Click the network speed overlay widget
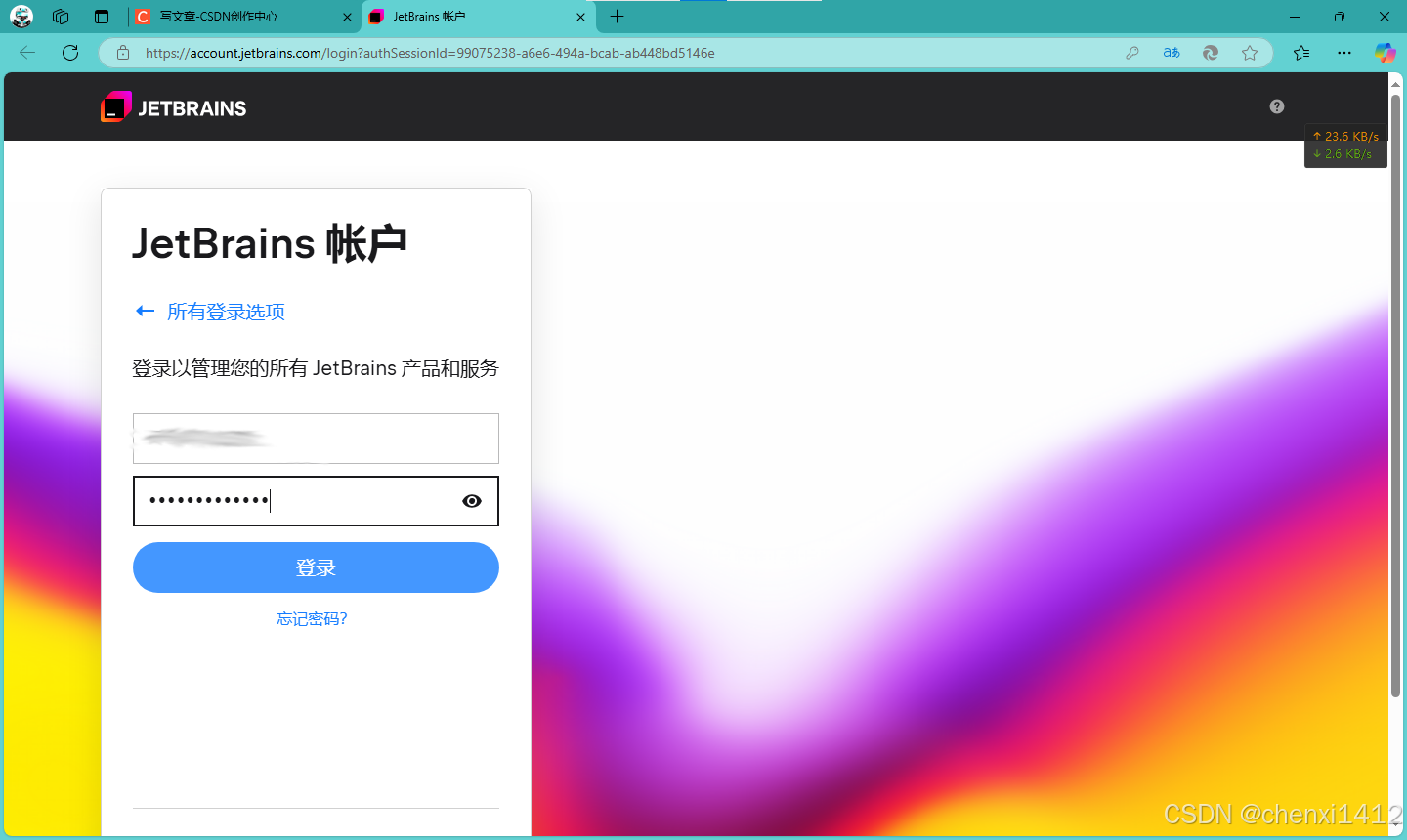 pos(1345,146)
